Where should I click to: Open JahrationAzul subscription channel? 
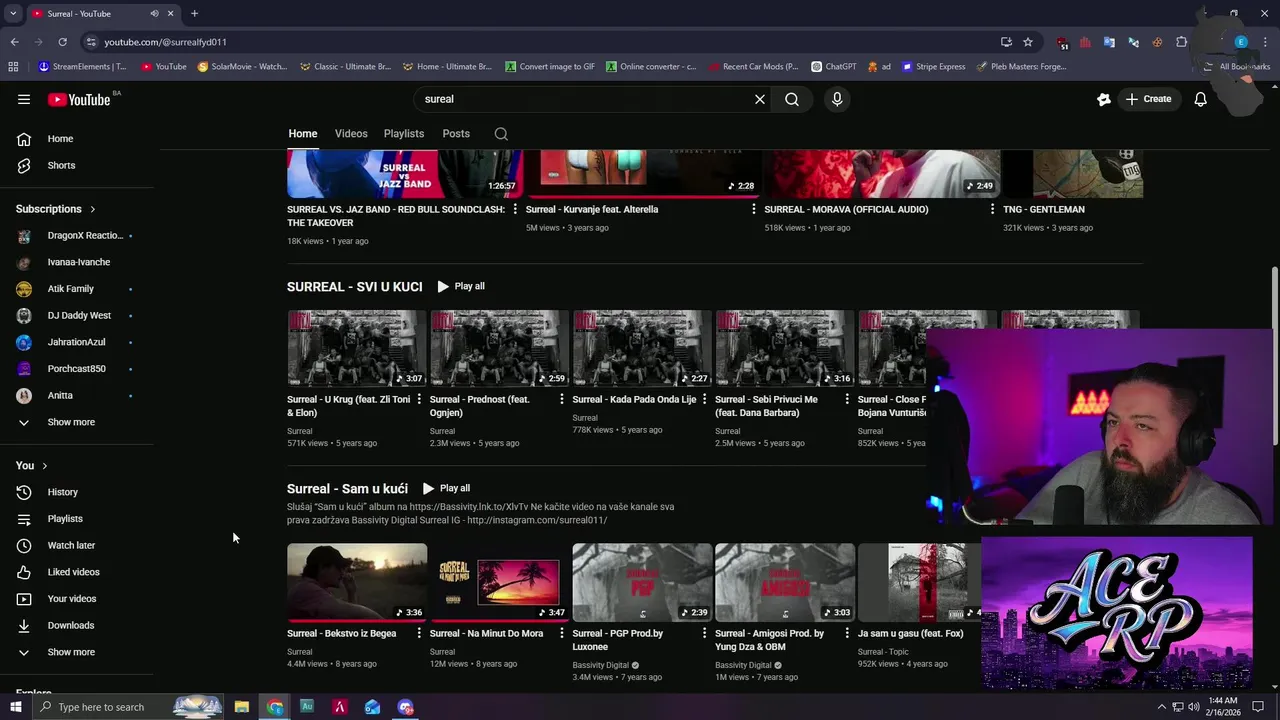(77, 342)
